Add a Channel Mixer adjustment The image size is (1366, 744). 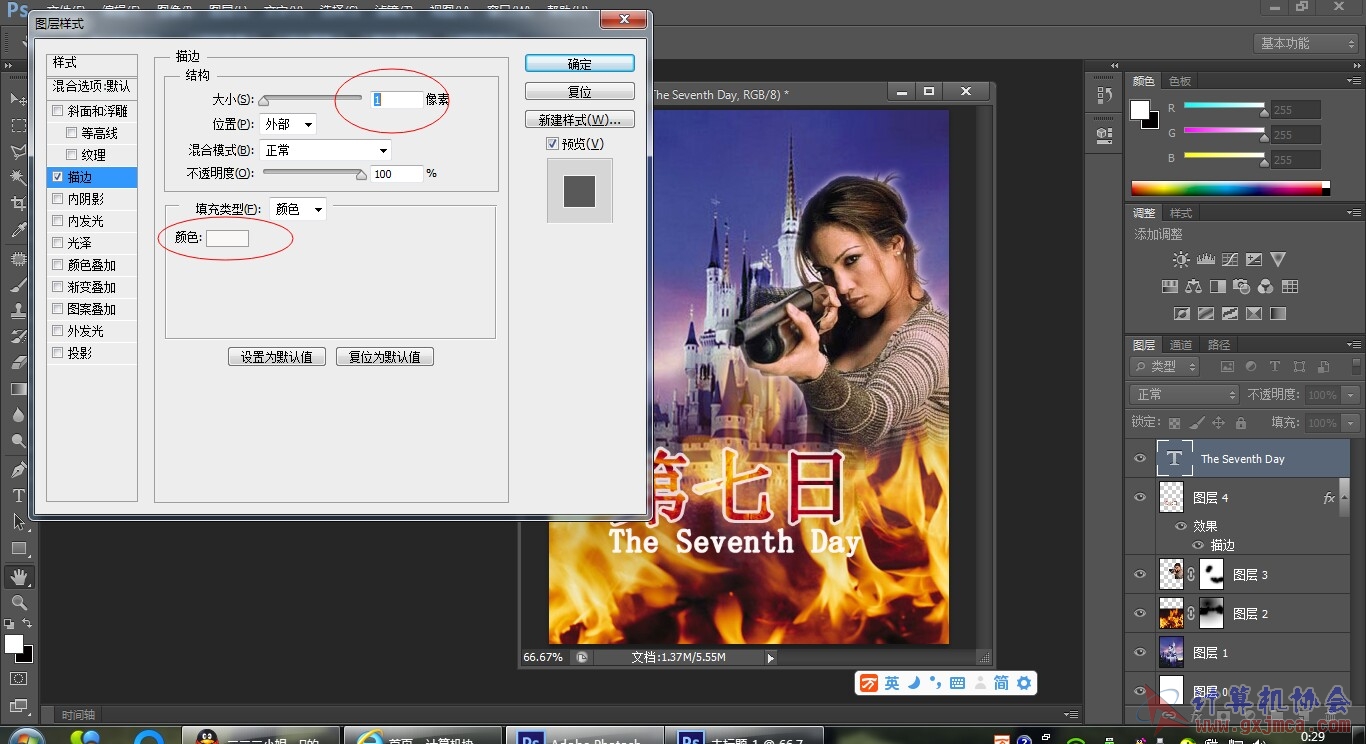pyautogui.click(x=1266, y=287)
